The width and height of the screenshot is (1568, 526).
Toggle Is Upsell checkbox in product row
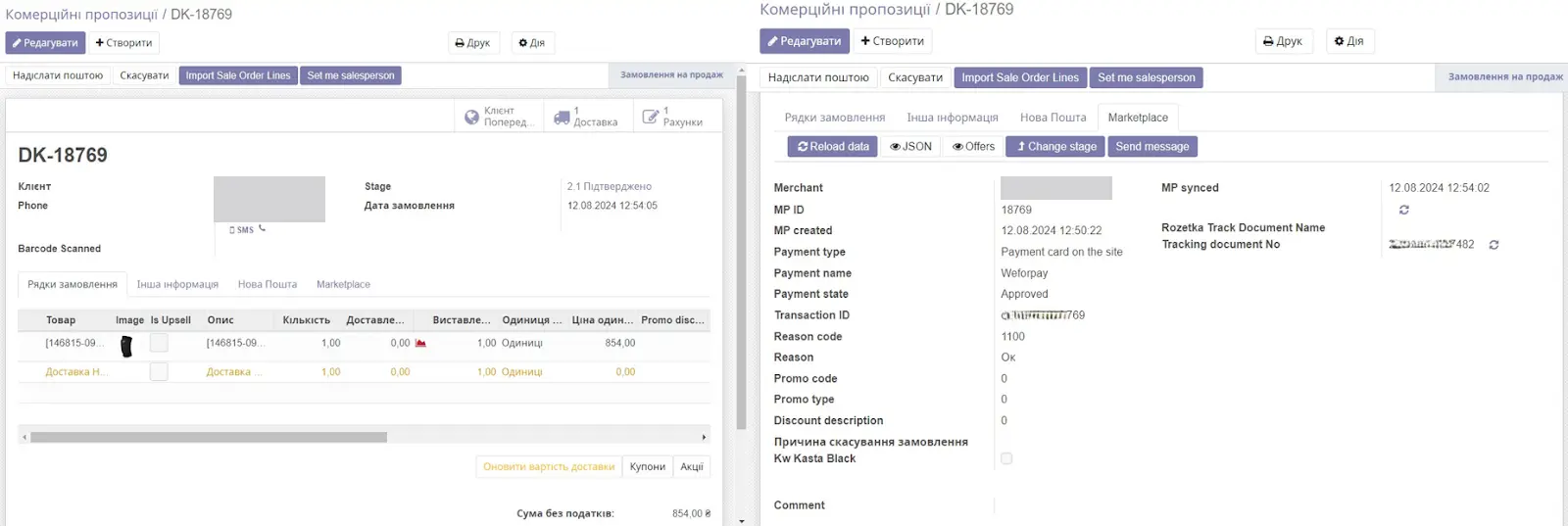(x=159, y=343)
